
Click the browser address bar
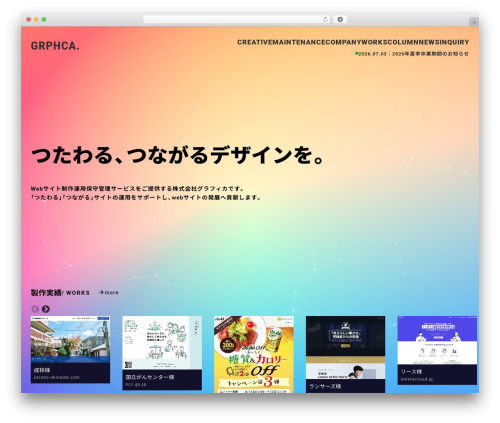pos(236,19)
